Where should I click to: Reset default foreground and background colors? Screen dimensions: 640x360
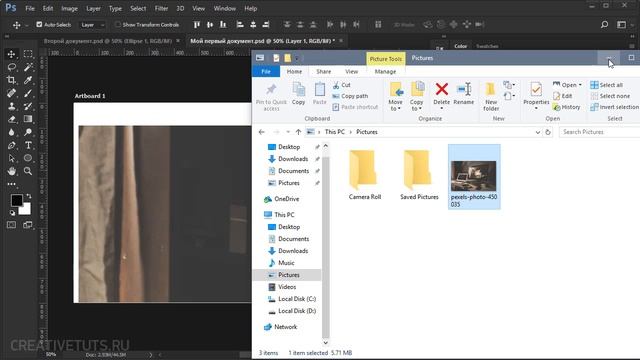[x=12, y=212]
